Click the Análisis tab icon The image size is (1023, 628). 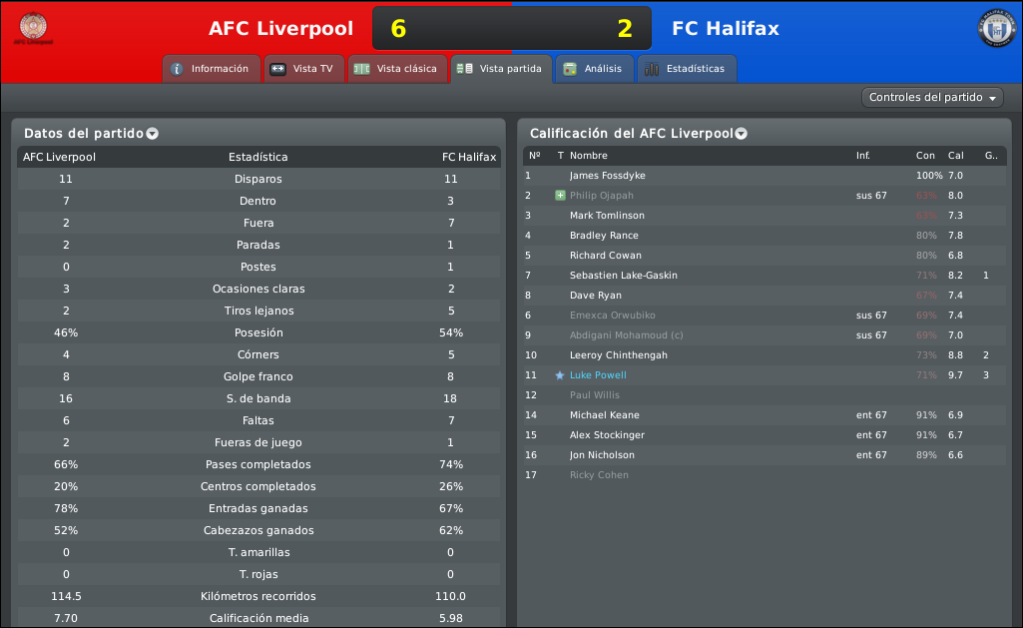[x=570, y=69]
